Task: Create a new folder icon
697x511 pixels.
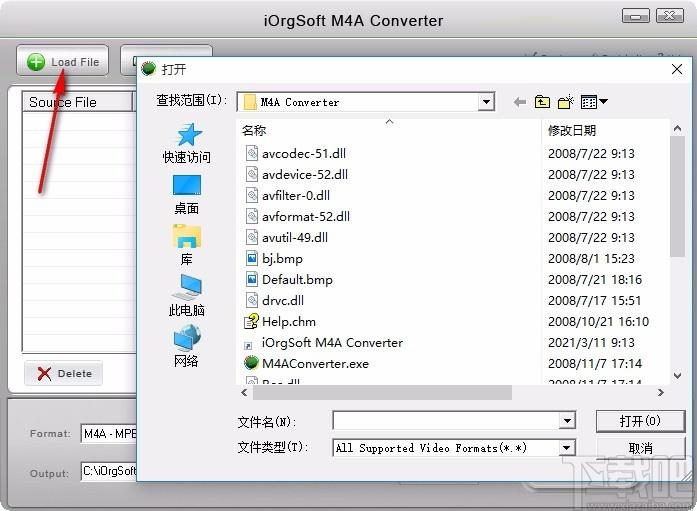Action: (x=565, y=102)
